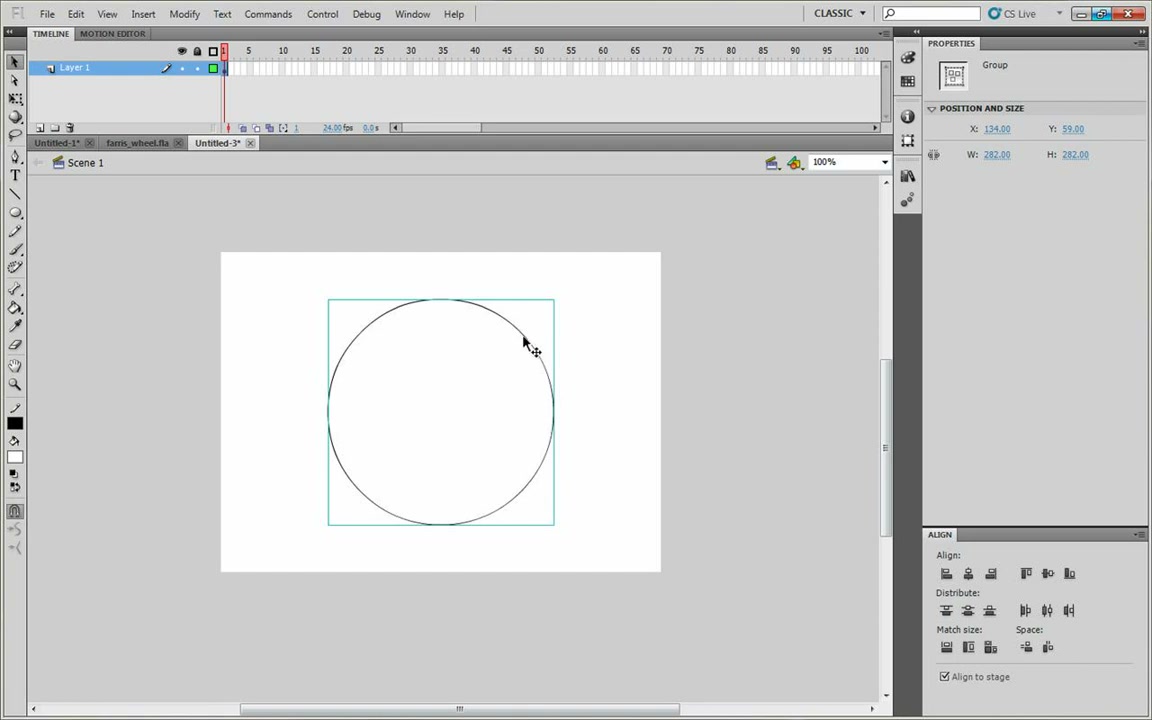1152x720 pixels.
Task: Open the Info panel from dock
Action: pos(908,117)
